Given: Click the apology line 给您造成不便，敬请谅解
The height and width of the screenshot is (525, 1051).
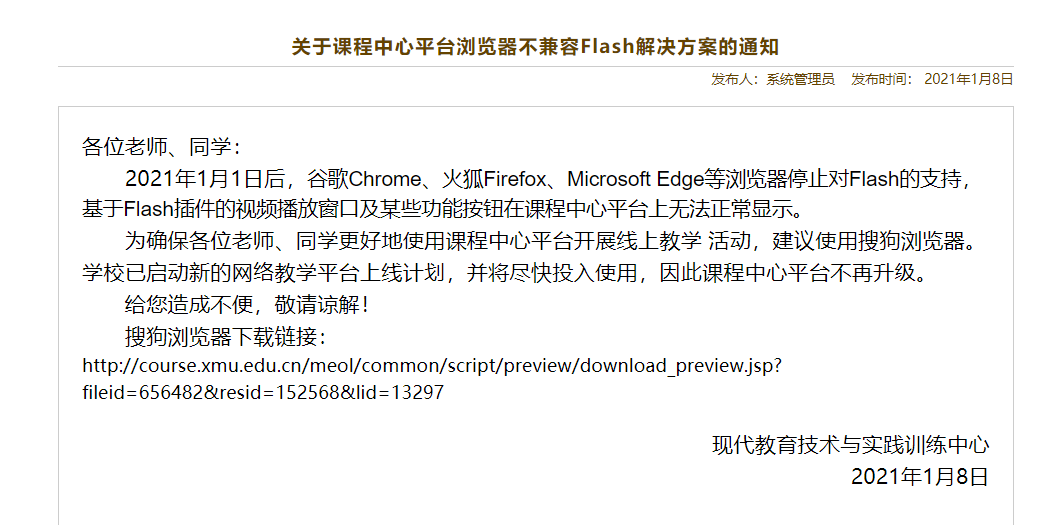Looking at the screenshot, I should [x=247, y=305].
